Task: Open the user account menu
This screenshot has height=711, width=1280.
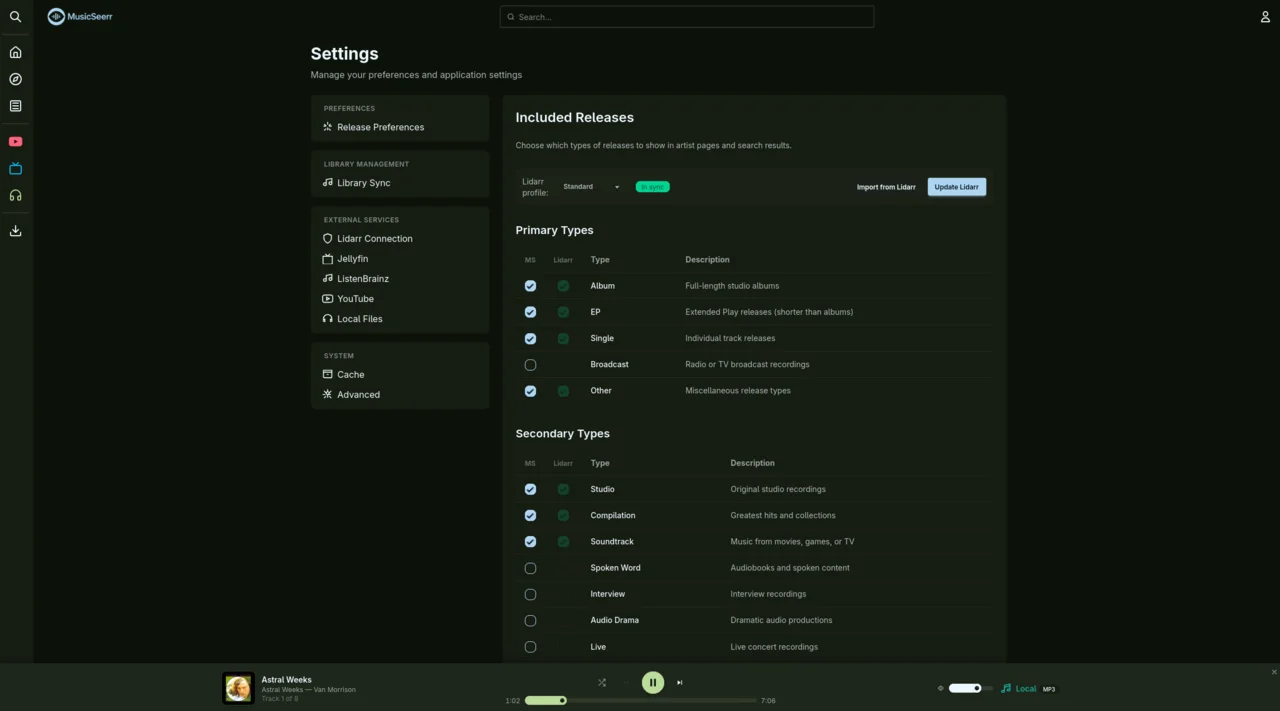Action: coord(1264,17)
